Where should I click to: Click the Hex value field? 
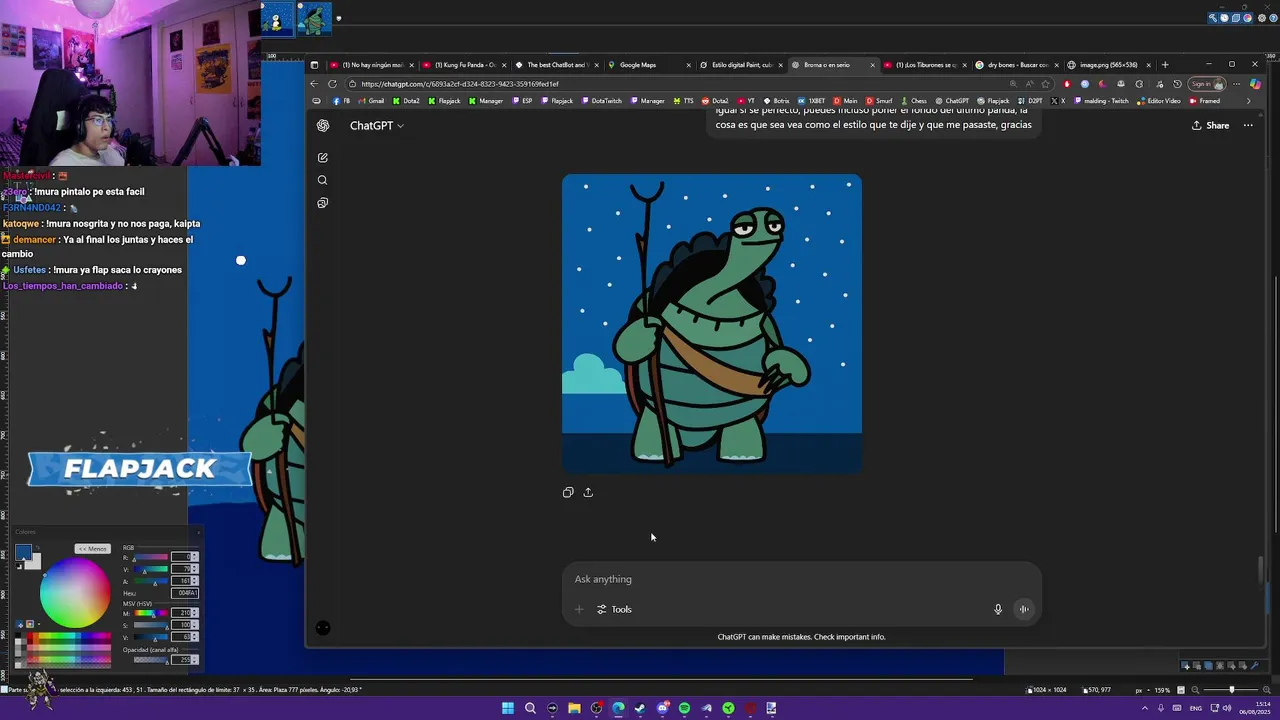click(185, 593)
